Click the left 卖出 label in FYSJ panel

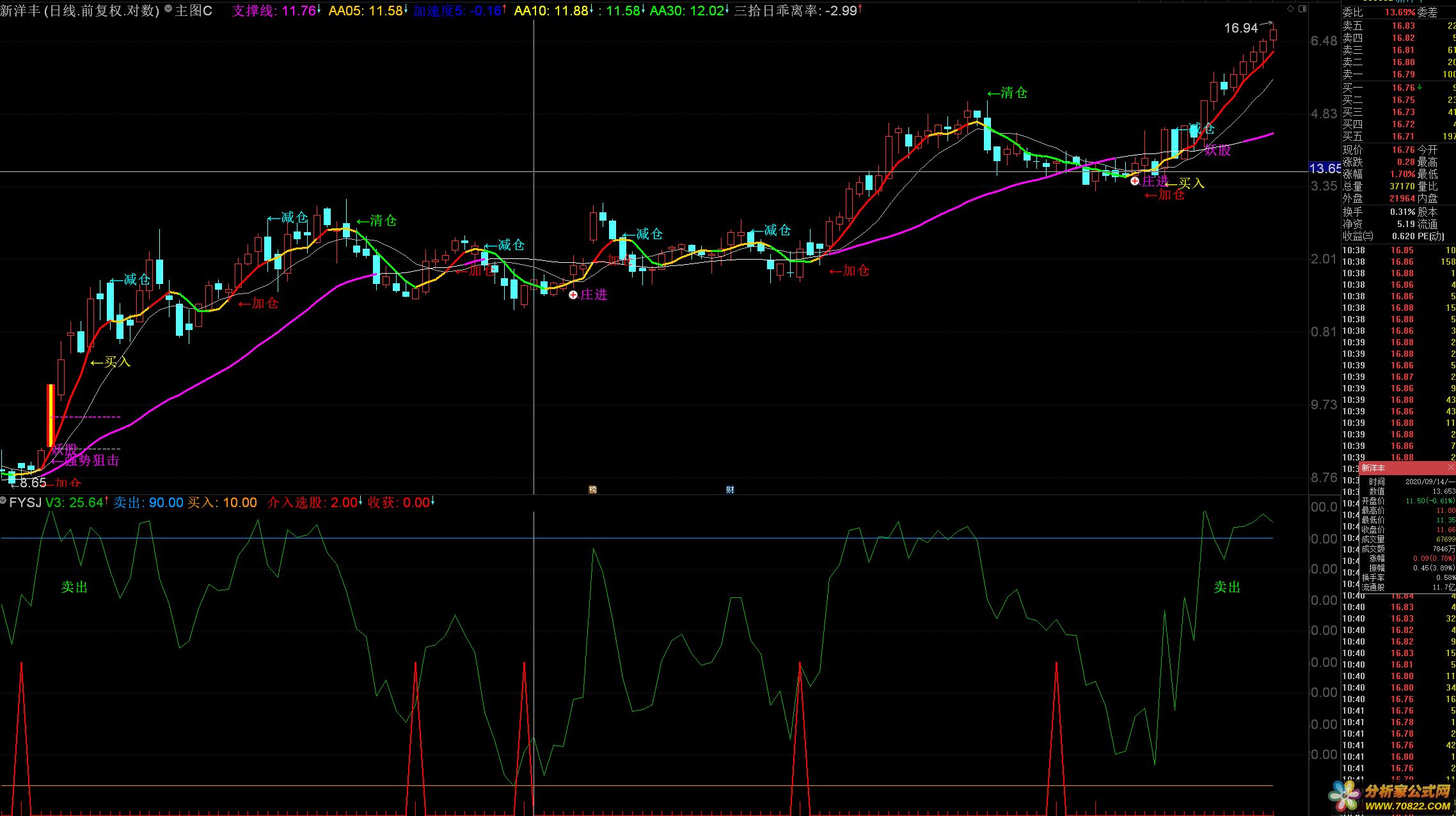(x=74, y=587)
